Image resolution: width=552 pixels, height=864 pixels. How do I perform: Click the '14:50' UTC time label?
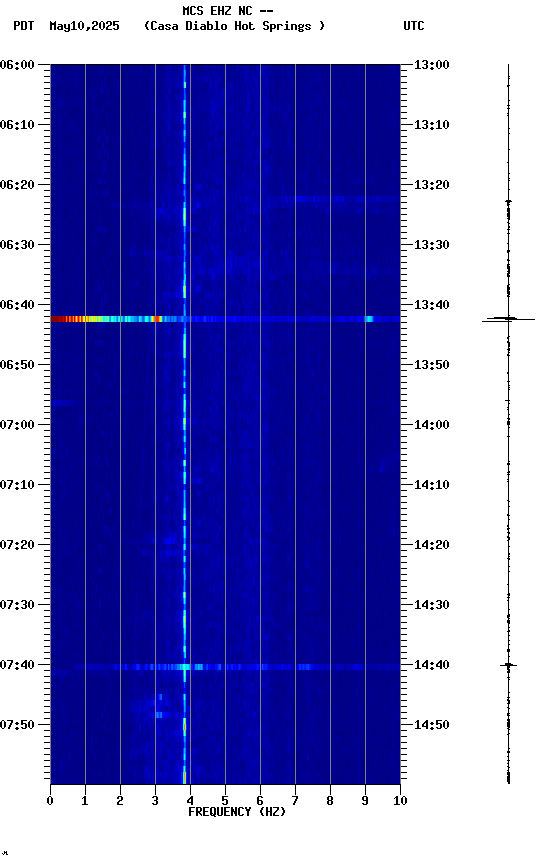pyautogui.click(x=432, y=725)
